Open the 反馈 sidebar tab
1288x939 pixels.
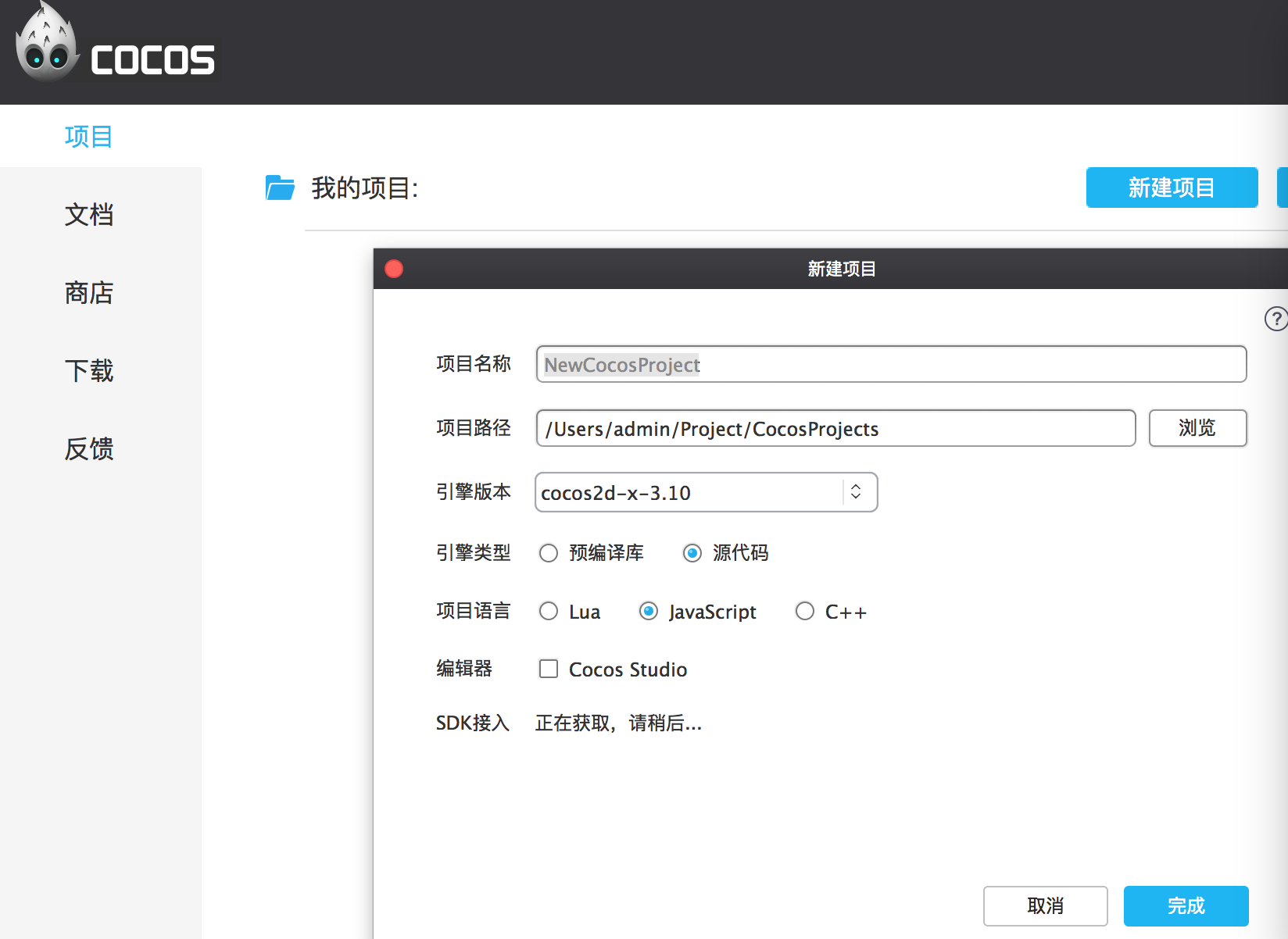[x=89, y=449]
